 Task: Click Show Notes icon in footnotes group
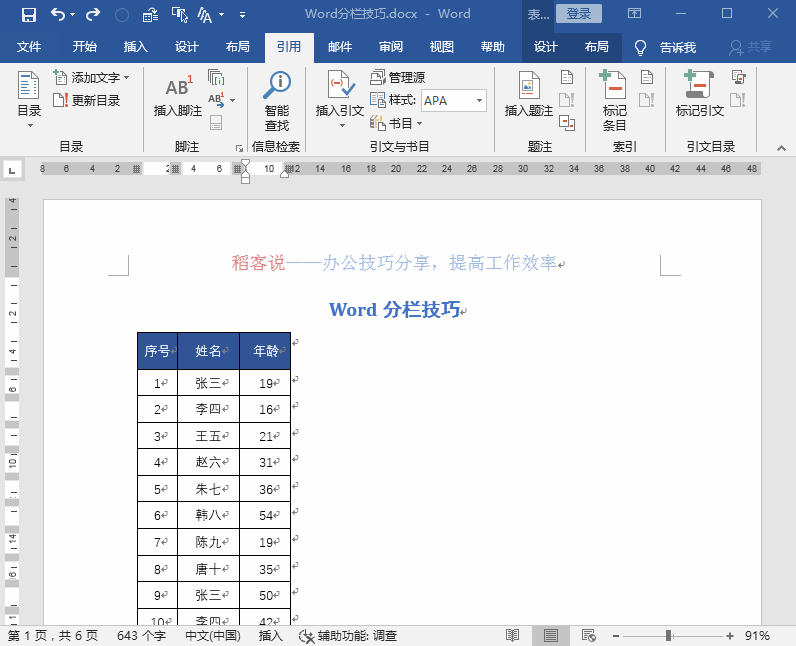pyautogui.click(x=216, y=123)
